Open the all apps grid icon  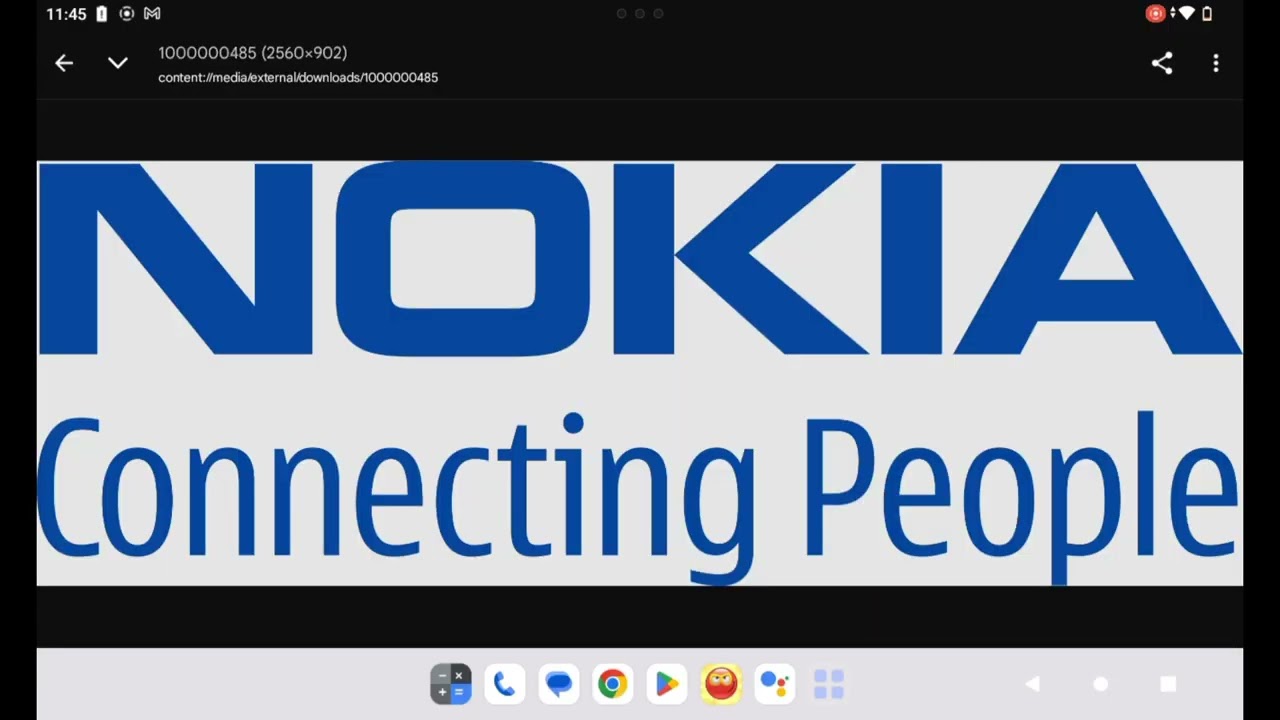pyautogui.click(x=829, y=684)
